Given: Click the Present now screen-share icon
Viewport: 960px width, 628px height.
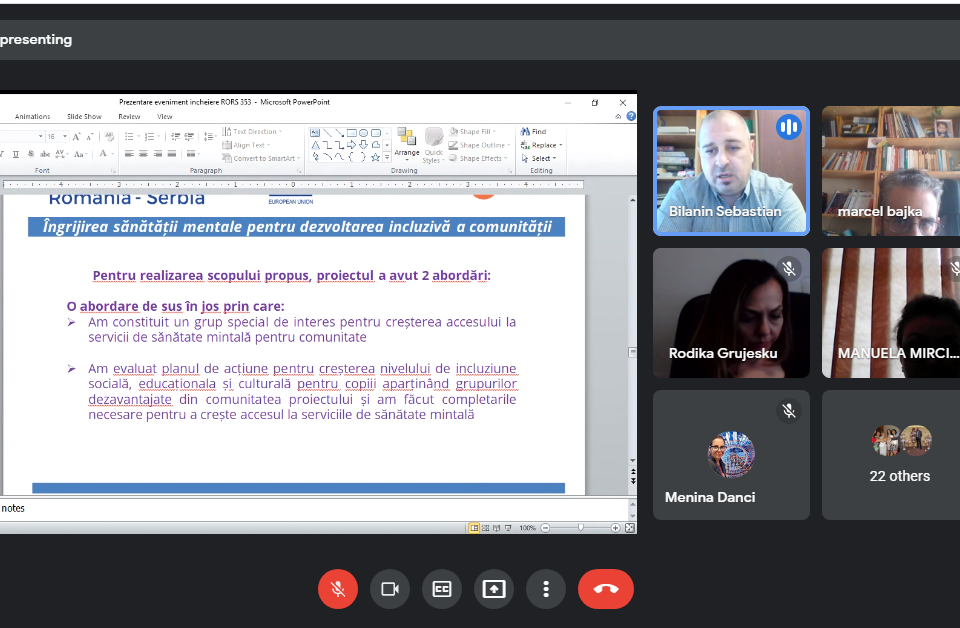Looking at the screenshot, I should 494,589.
